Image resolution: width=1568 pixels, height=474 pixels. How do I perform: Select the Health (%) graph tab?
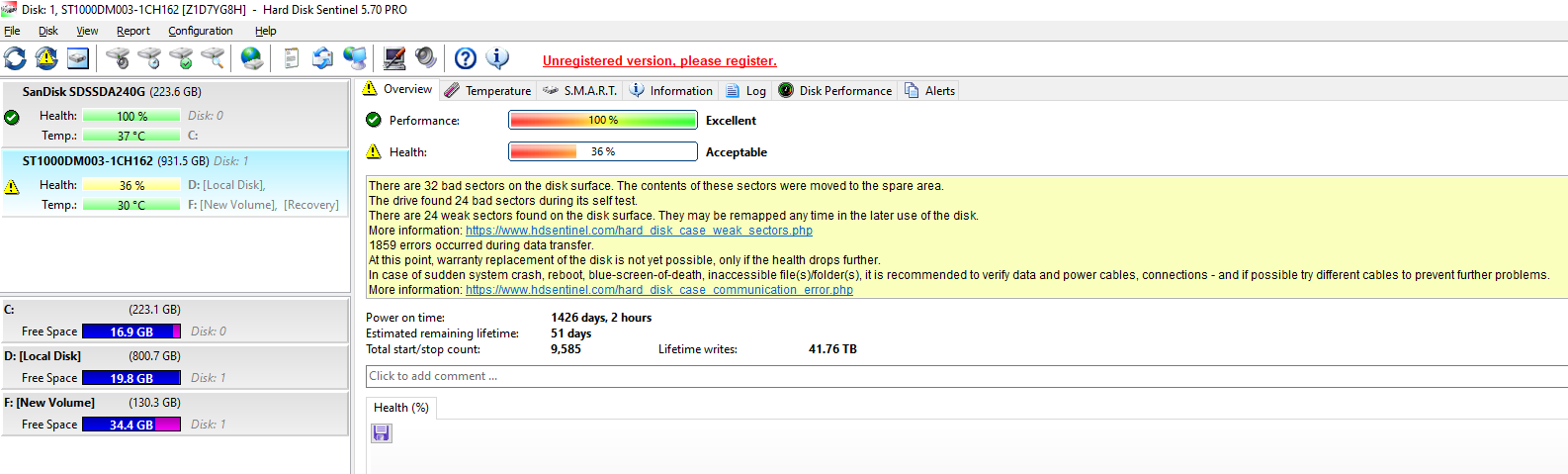[400, 408]
